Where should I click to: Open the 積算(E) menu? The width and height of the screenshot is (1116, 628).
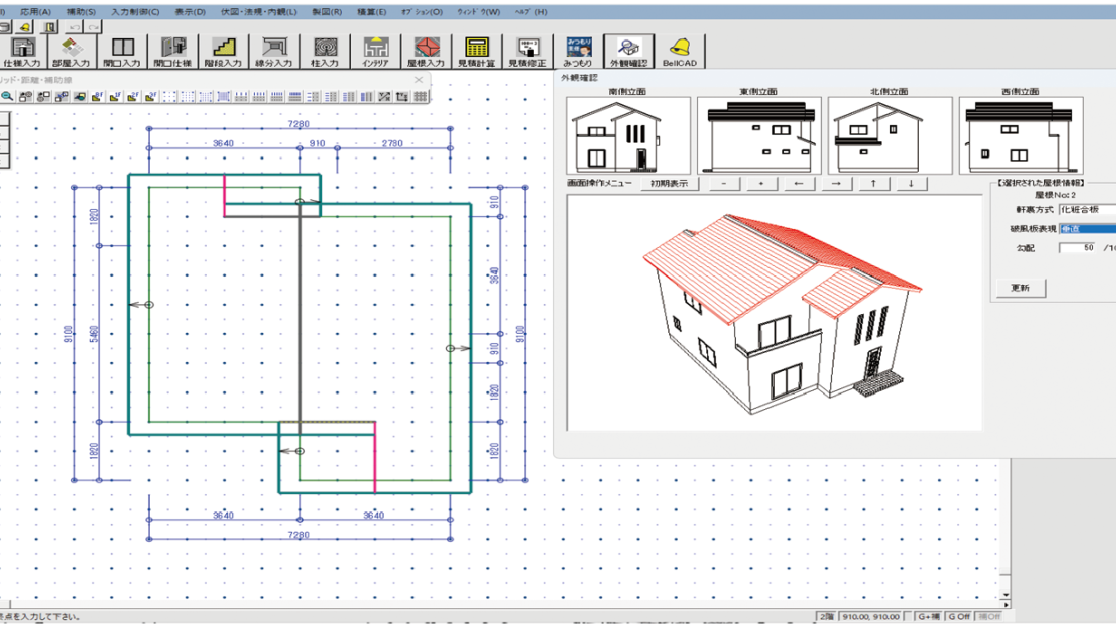click(x=372, y=12)
